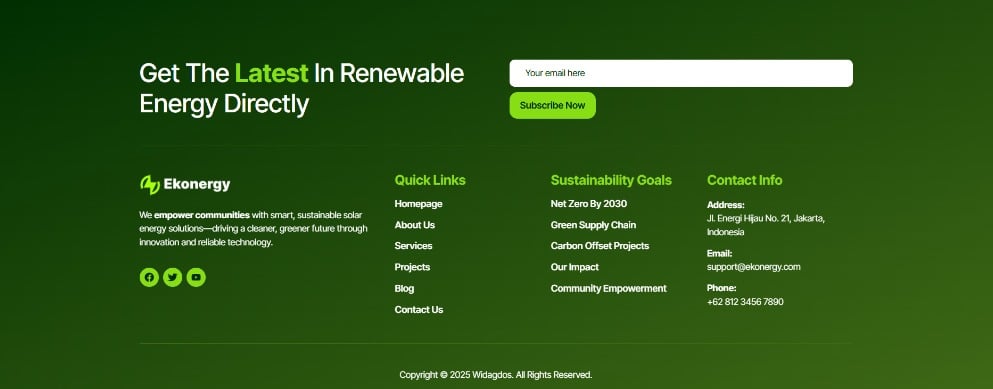Viewport: 993px width, 389px height.
Task: Open the Twitter social icon
Action: pyautogui.click(x=172, y=277)
